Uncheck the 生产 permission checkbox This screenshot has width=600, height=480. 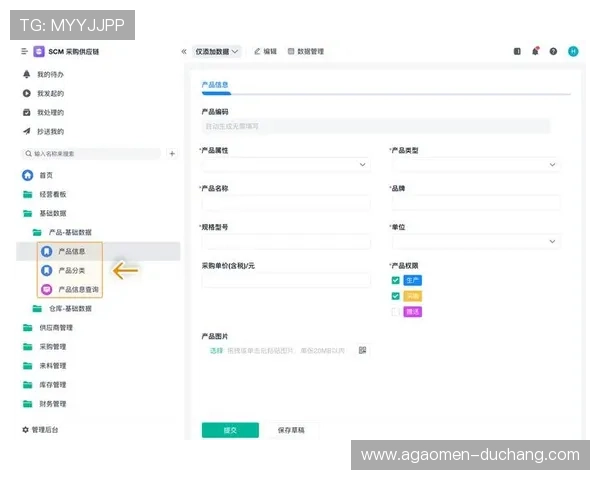(x=396, y=280)
